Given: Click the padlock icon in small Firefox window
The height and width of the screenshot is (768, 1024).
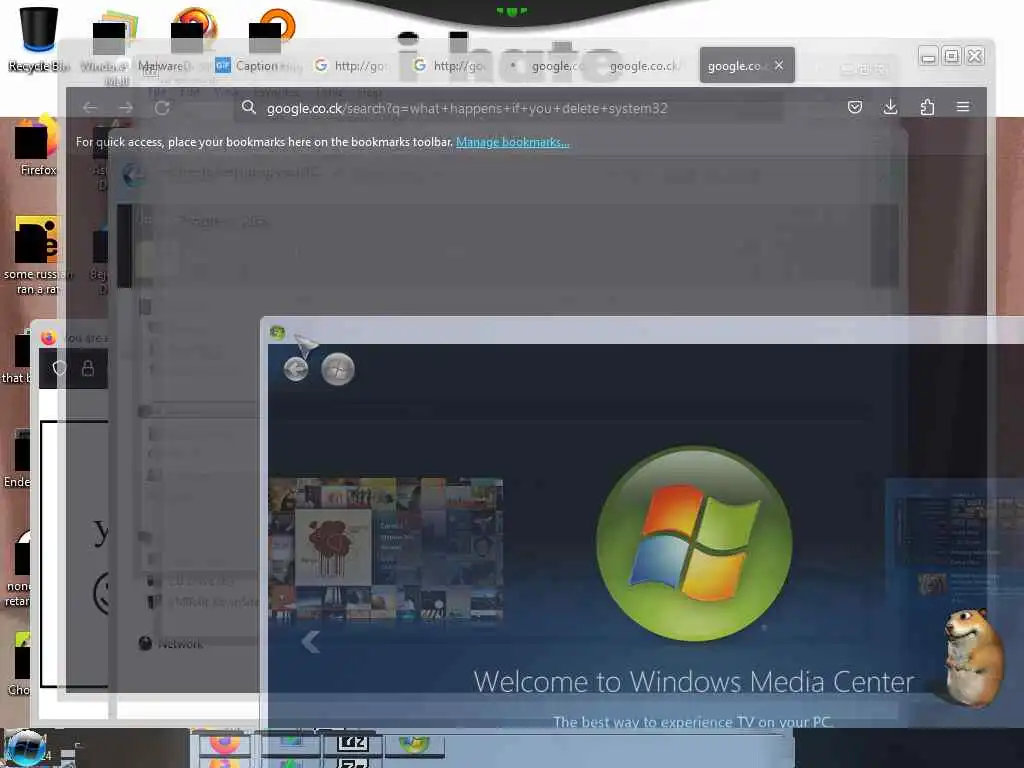Looking at the screenshot, I should [x=88, y=369].
